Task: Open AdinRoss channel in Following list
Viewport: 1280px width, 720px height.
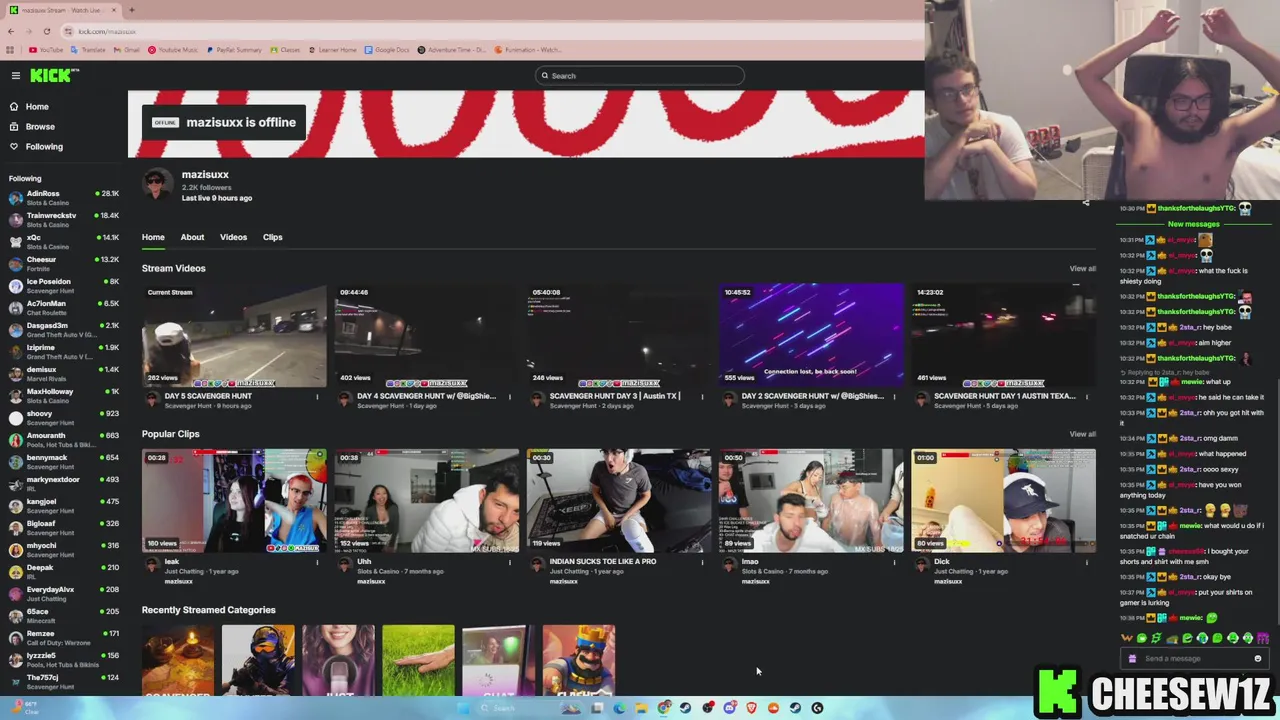Action: coord(63,197)
